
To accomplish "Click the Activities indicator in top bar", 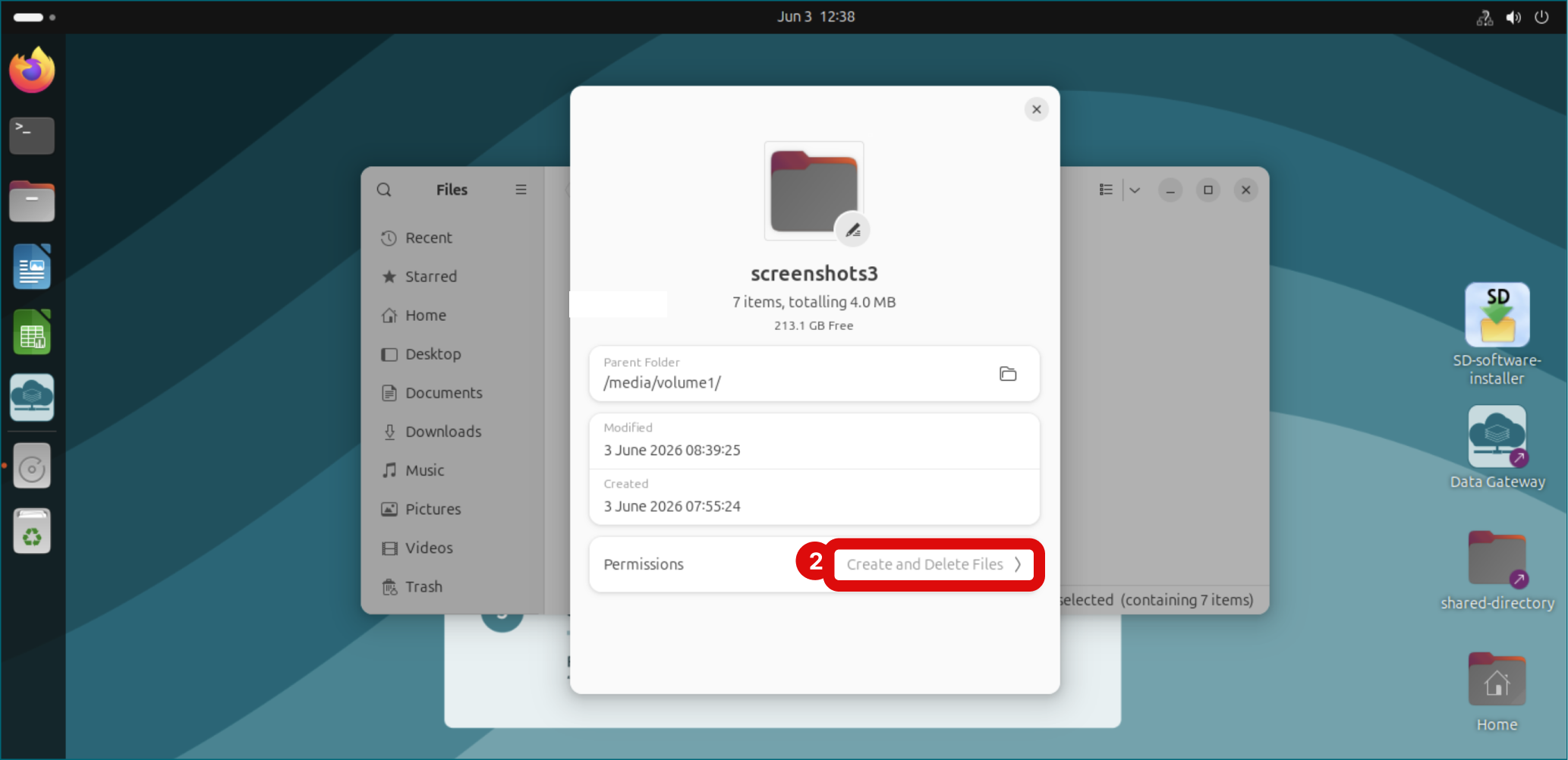I will click(34, 17).
